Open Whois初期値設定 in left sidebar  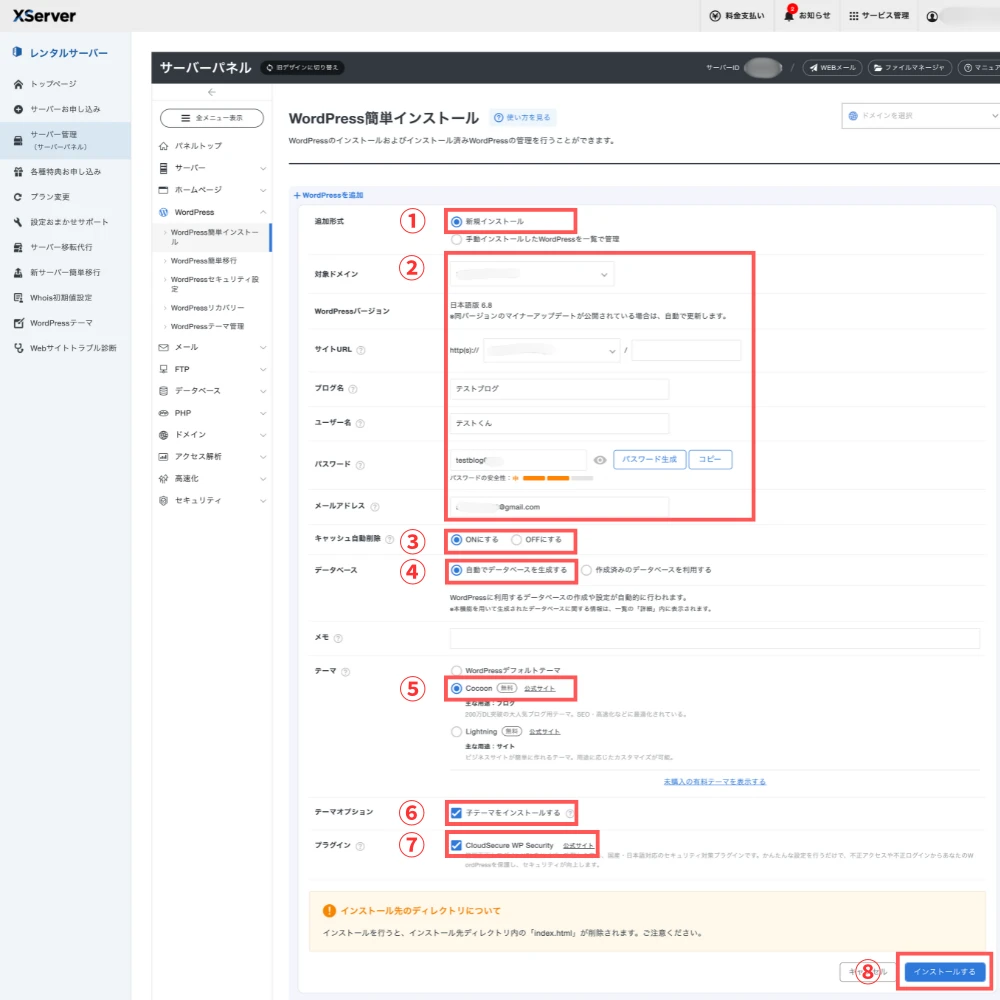pos(61,298)
